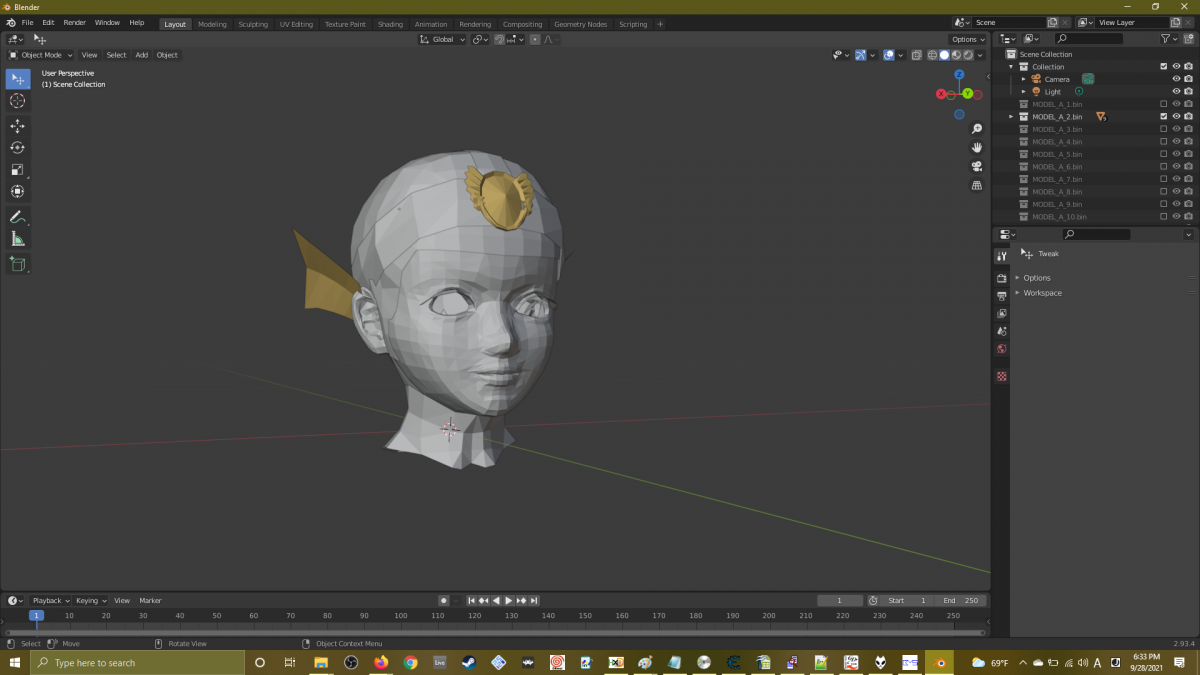Click the End frame field in timeline
This screenshot has height=675, width=1200.
pos(960,601)
